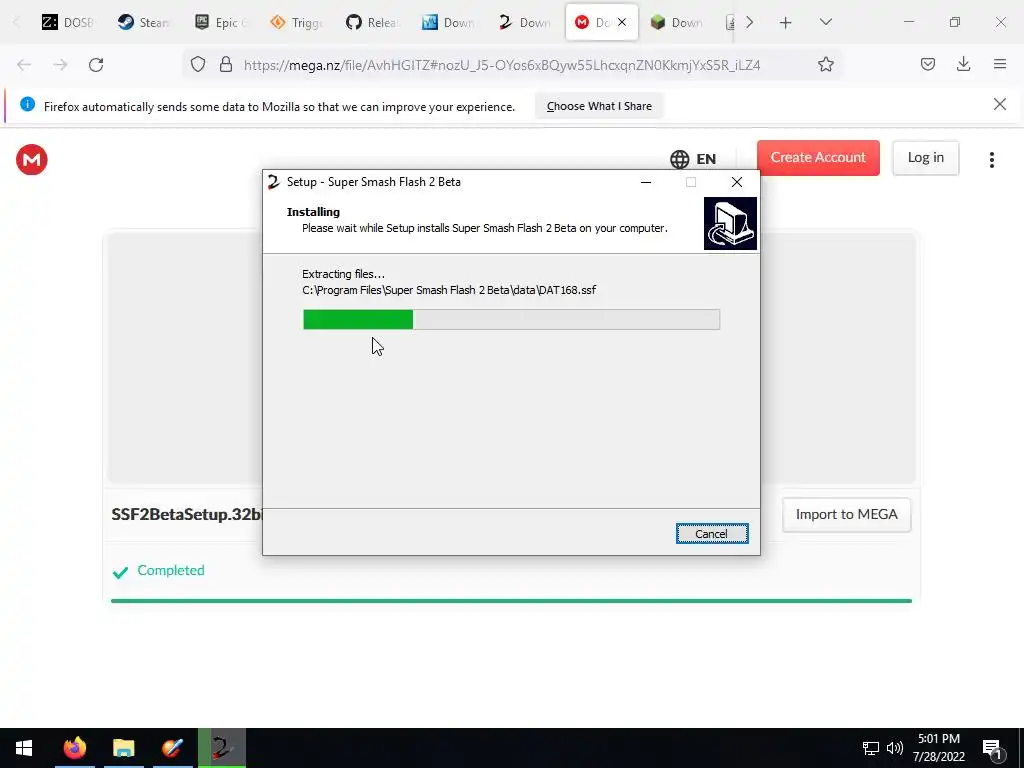The width and height of the screenshot is (1024, 768).
Task: Open the paint app taskbar icon
Action: pos(172,748)
